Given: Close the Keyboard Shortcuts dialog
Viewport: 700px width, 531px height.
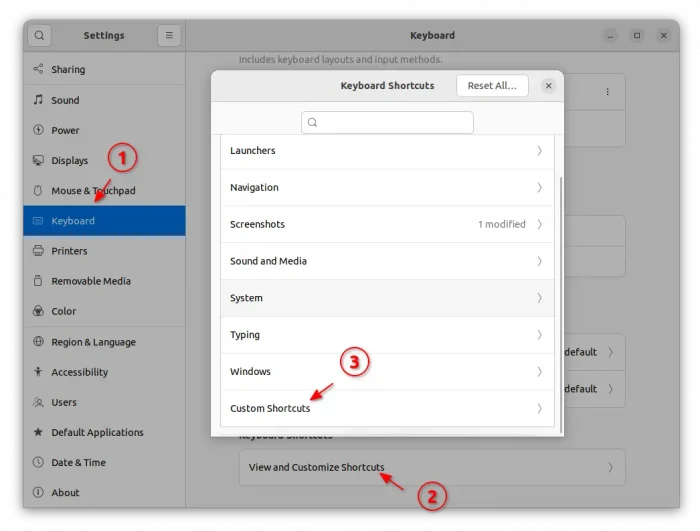Looking at the screenshot, I should [x=548, y=86].
